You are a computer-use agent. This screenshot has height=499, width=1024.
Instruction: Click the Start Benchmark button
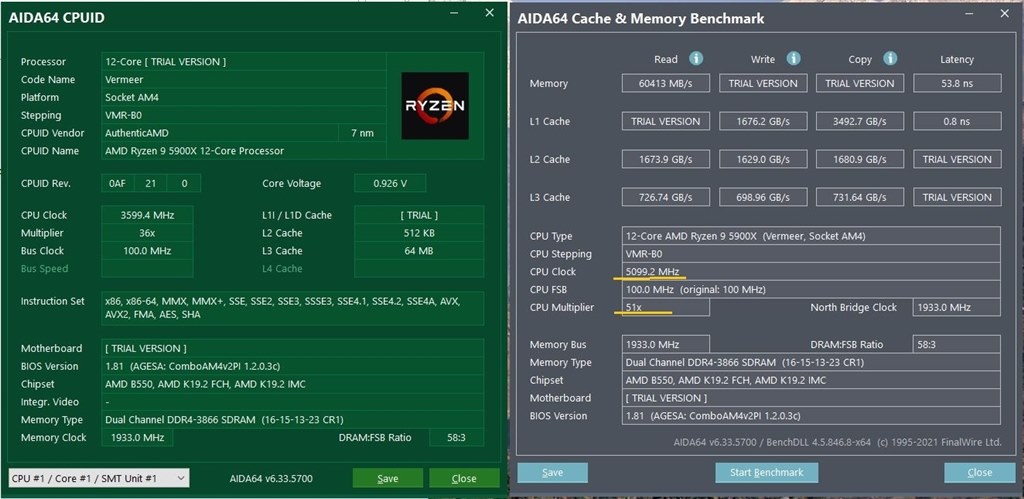[767, 472]
